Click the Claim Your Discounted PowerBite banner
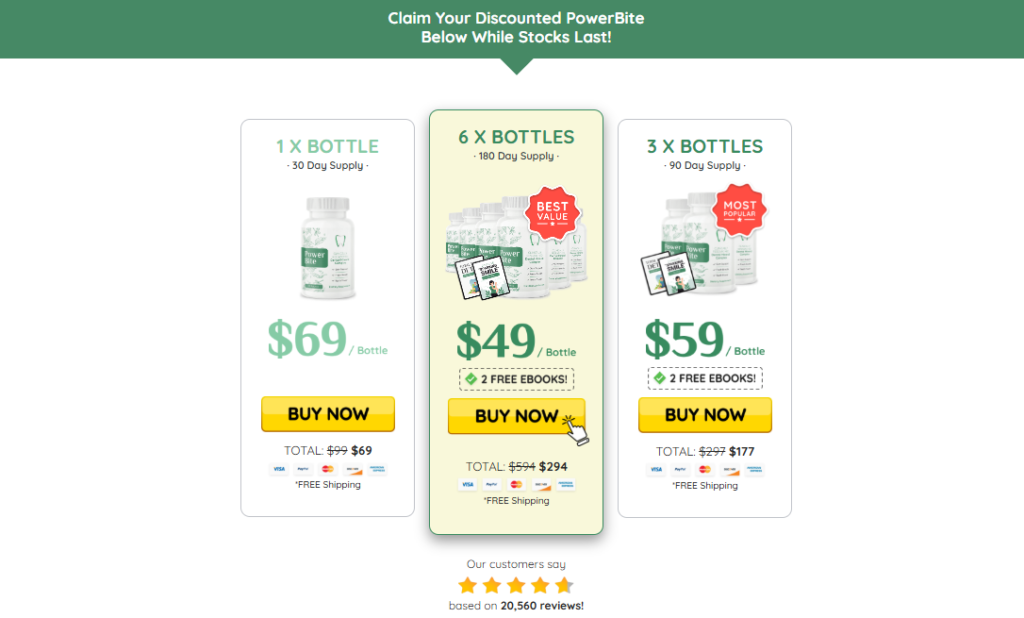Image resolution: width=1024 pixels, height=618 pixels. (x=516, y=27)
